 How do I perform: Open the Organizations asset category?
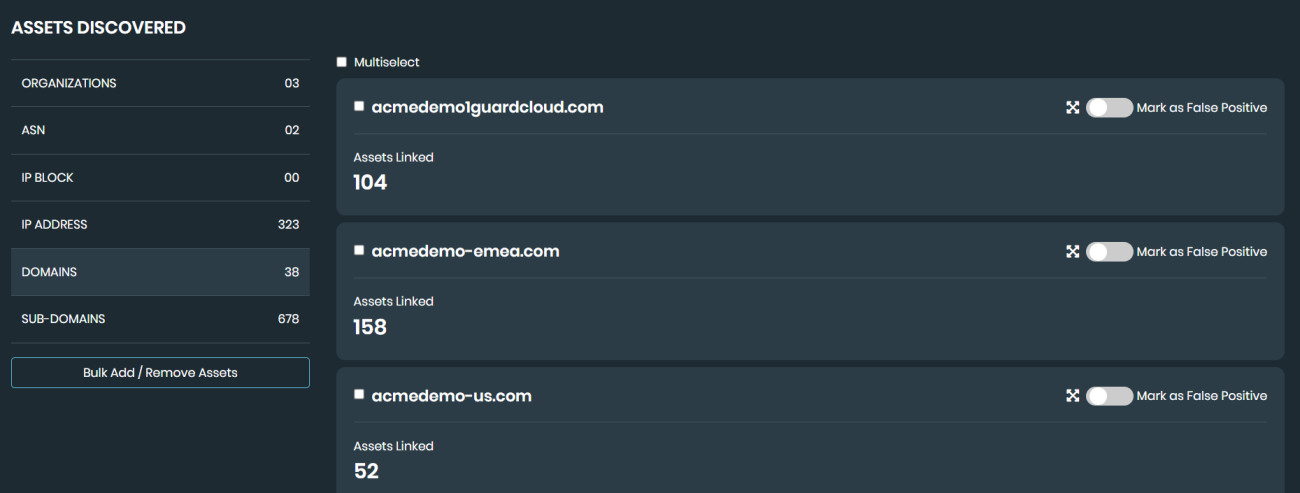[160, 83]
